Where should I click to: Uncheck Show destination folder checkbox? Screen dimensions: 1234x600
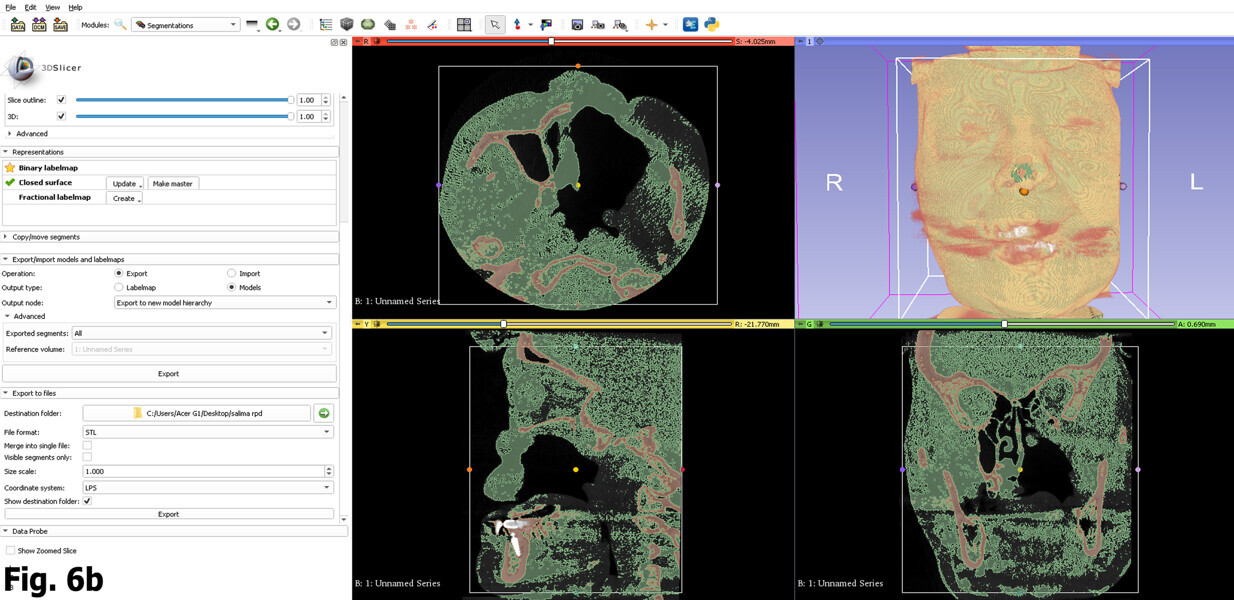point(87,501)
